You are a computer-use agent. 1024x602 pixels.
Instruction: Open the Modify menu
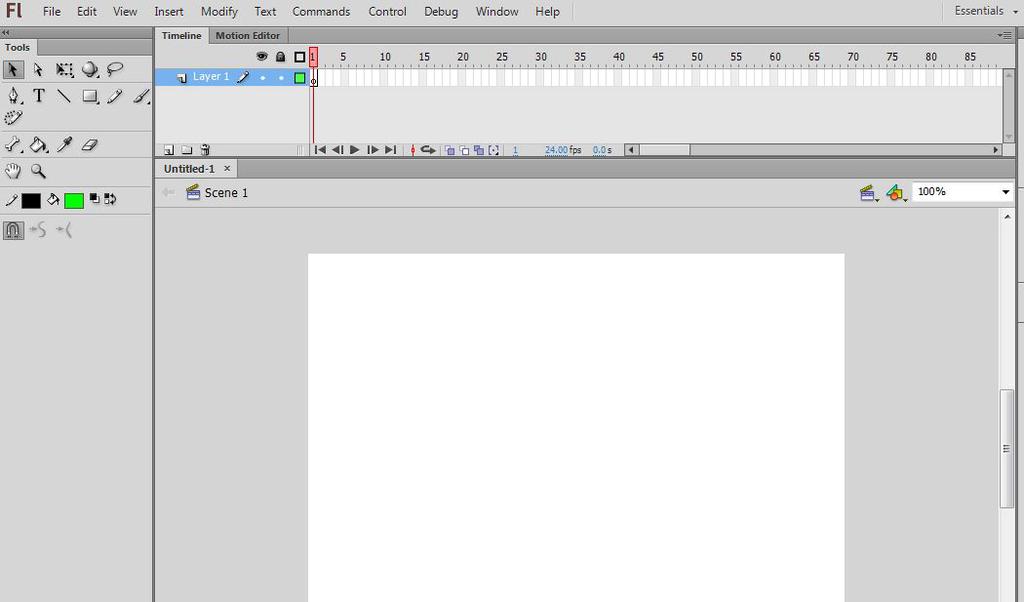coord(219,11)
